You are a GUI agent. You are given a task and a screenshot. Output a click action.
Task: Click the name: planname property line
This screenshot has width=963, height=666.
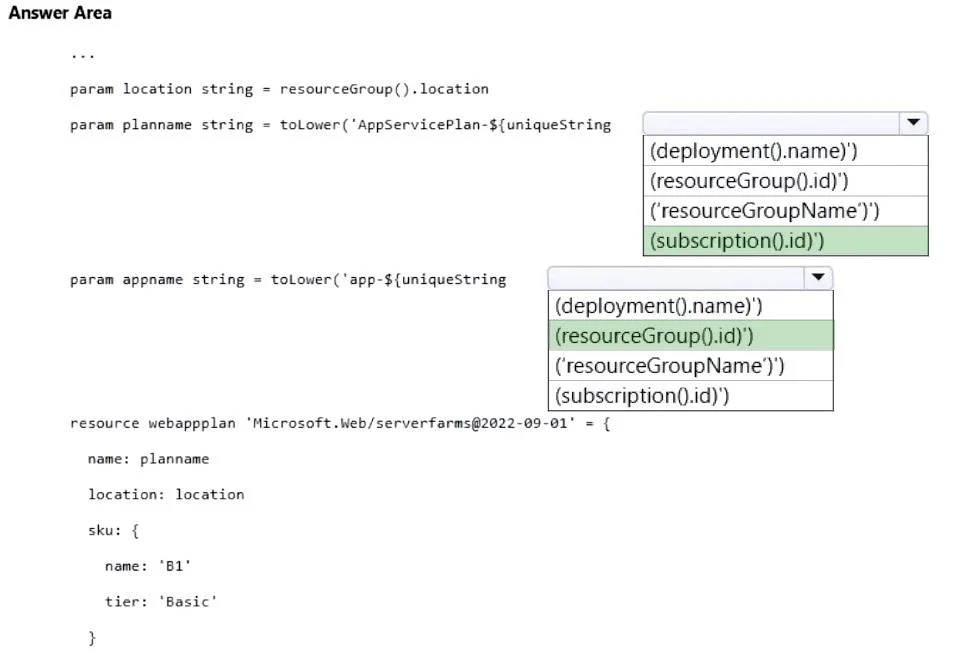(148, 459)
